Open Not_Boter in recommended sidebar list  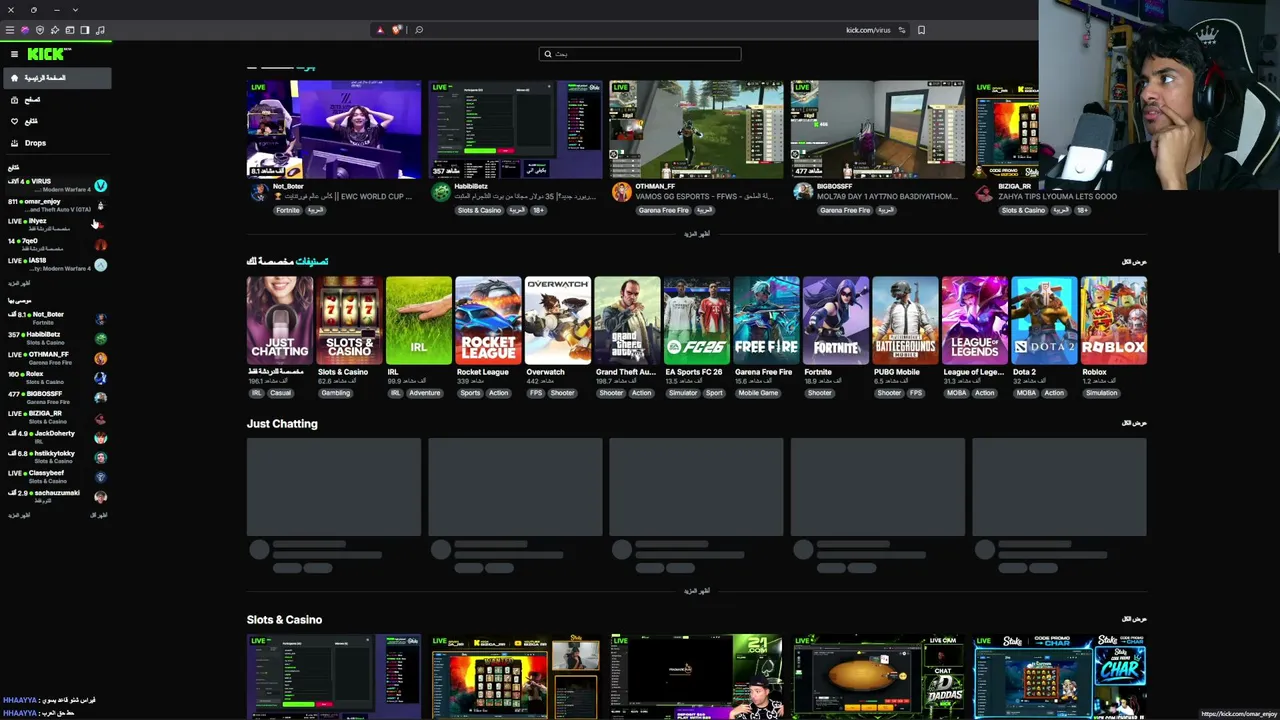click(56, 319)
